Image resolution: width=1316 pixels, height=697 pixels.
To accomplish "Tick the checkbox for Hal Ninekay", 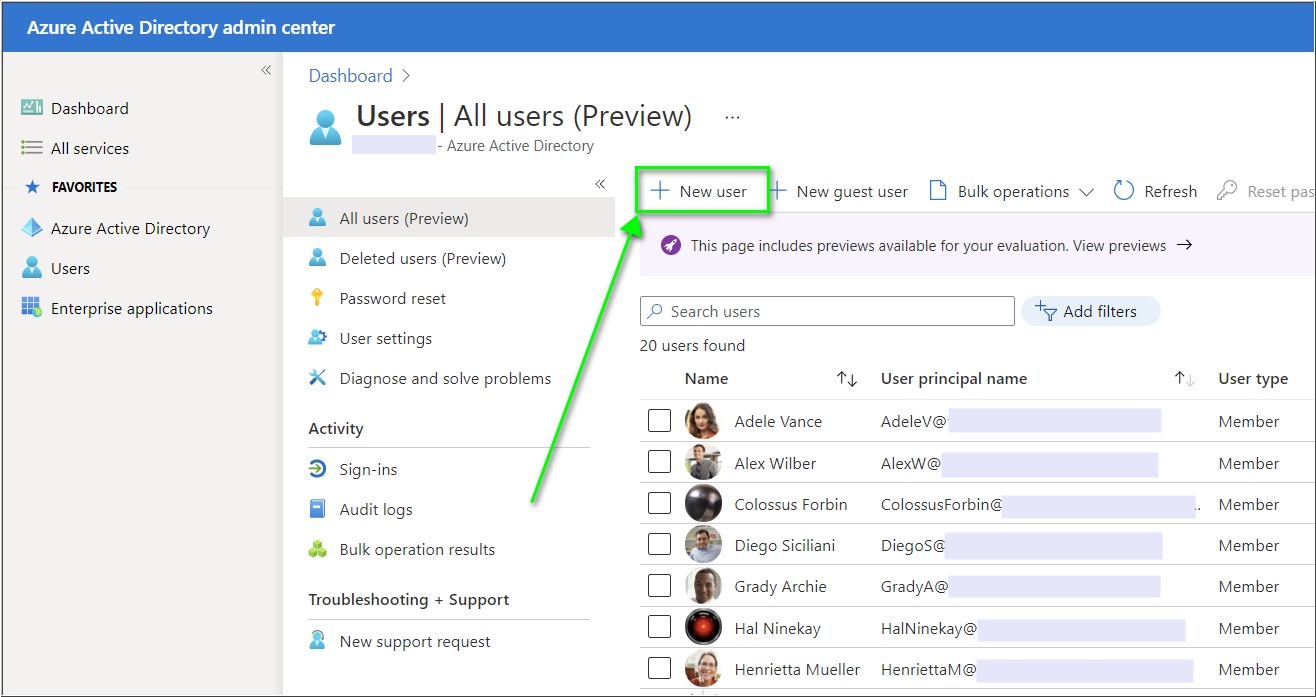I will coord(659,627).
